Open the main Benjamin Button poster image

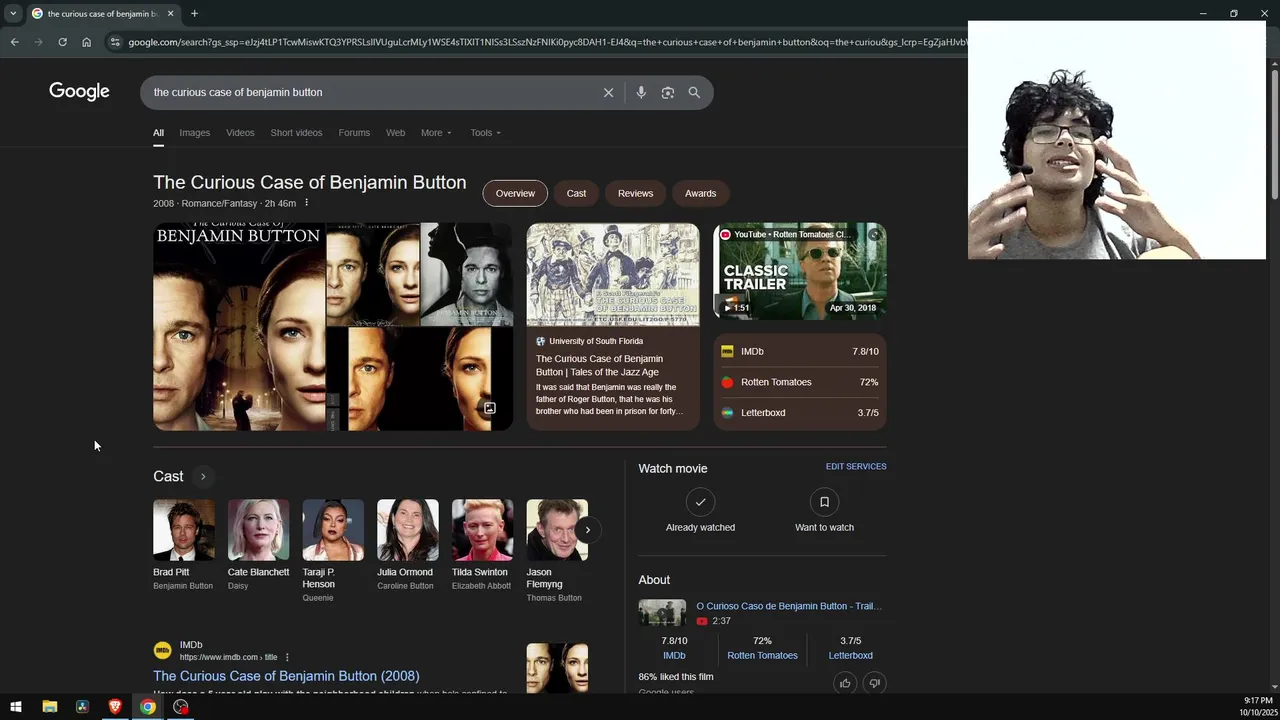coord(239,327)
